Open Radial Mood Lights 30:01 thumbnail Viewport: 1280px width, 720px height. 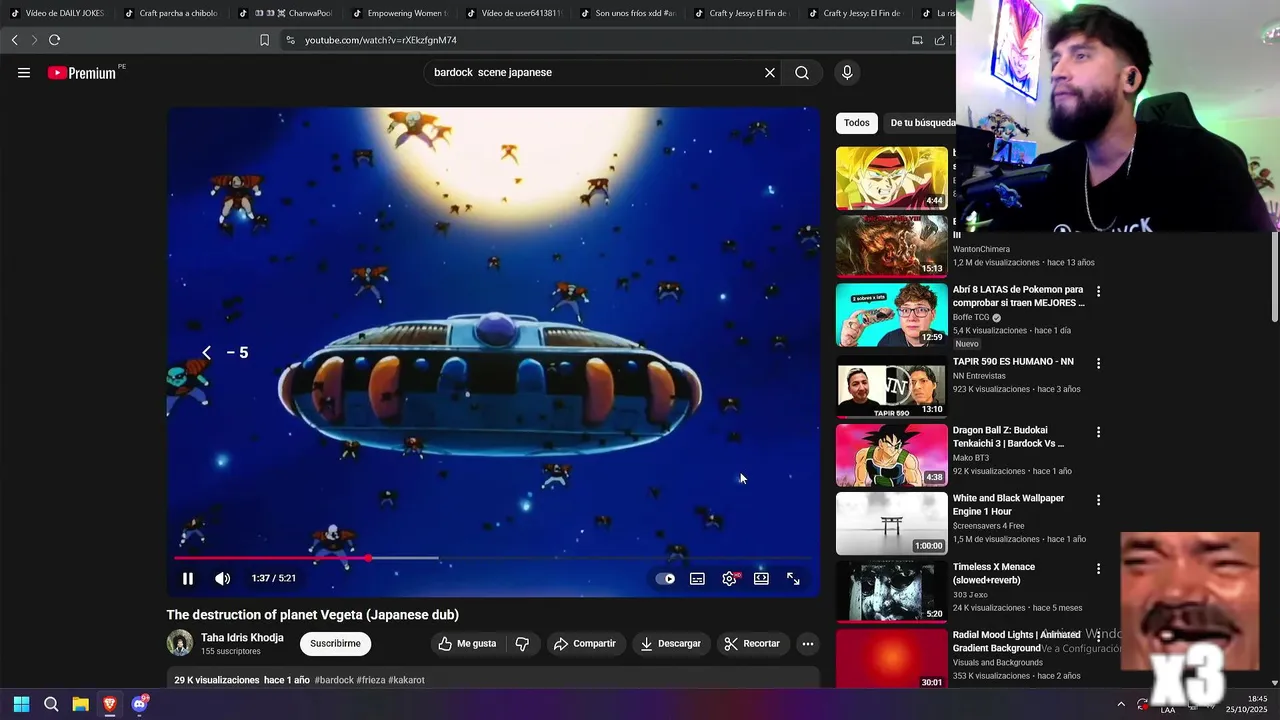[892, 659]
